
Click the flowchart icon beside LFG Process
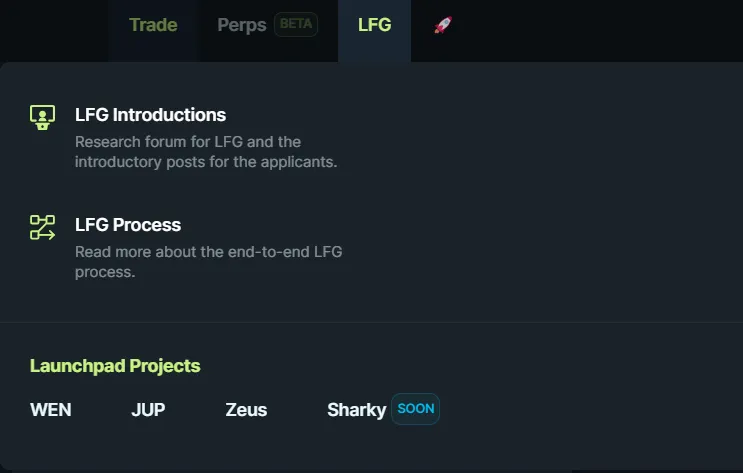pyautogui.click(x=42, y=227)
